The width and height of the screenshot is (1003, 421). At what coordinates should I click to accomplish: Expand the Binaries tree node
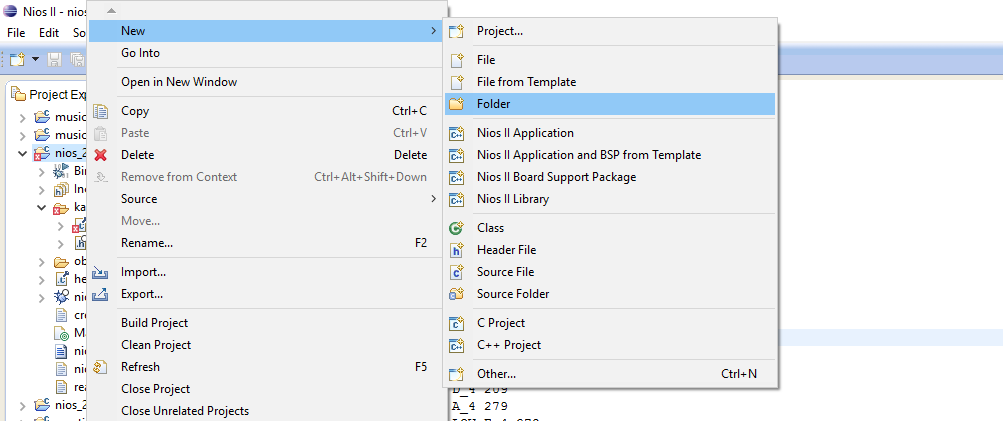pyautogui.click(x=42, y=171)
